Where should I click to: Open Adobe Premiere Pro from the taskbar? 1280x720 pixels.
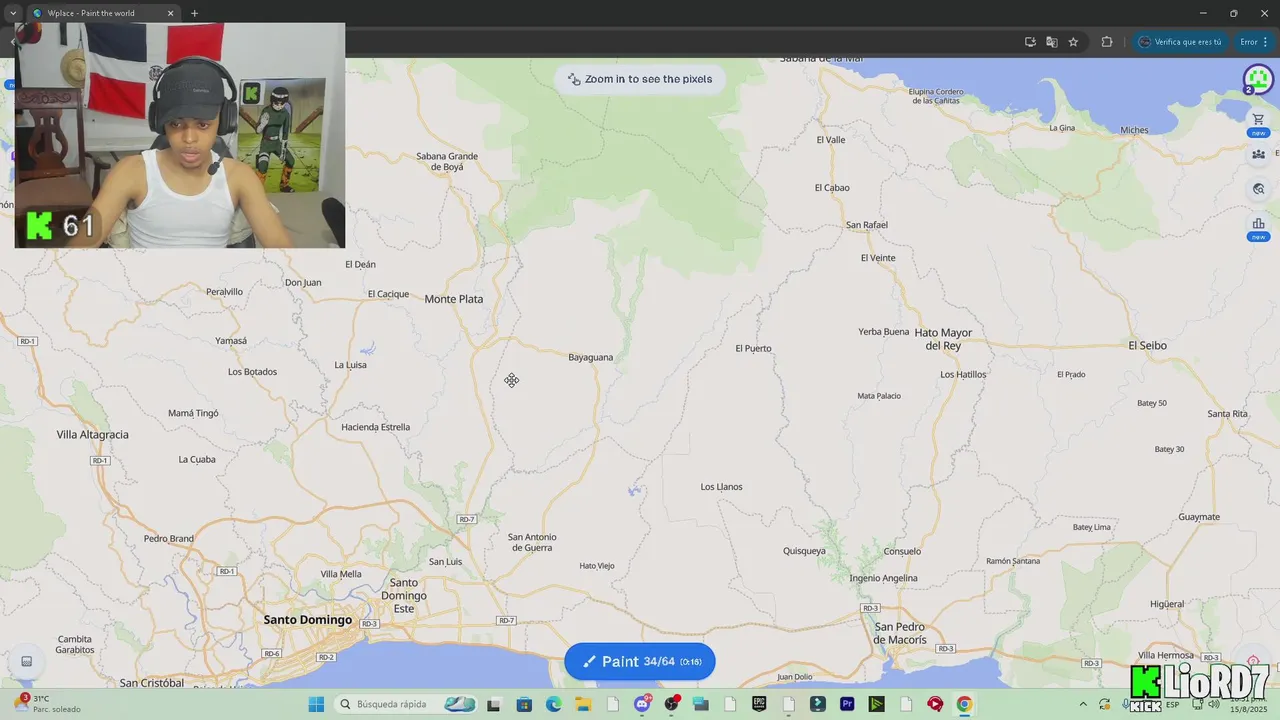(847, 704)
